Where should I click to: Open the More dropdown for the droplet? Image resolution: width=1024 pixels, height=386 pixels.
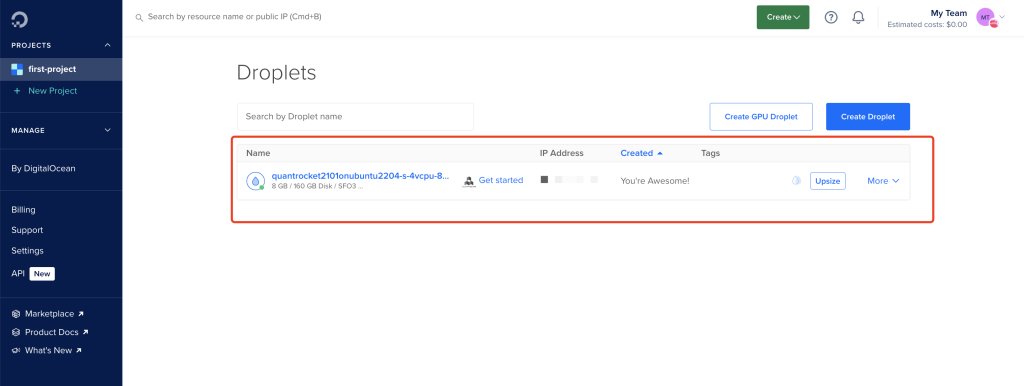pos(883,181)
